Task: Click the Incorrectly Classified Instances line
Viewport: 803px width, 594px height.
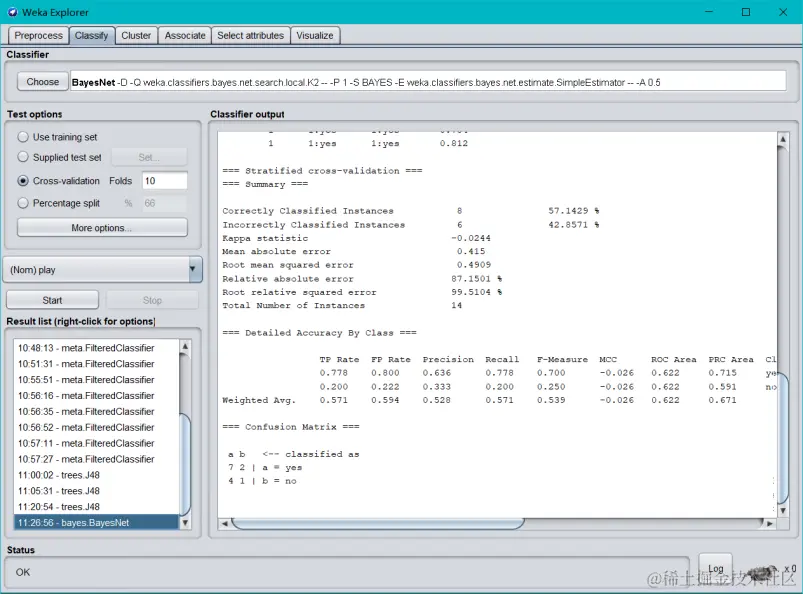Action: tap(411, 224)
